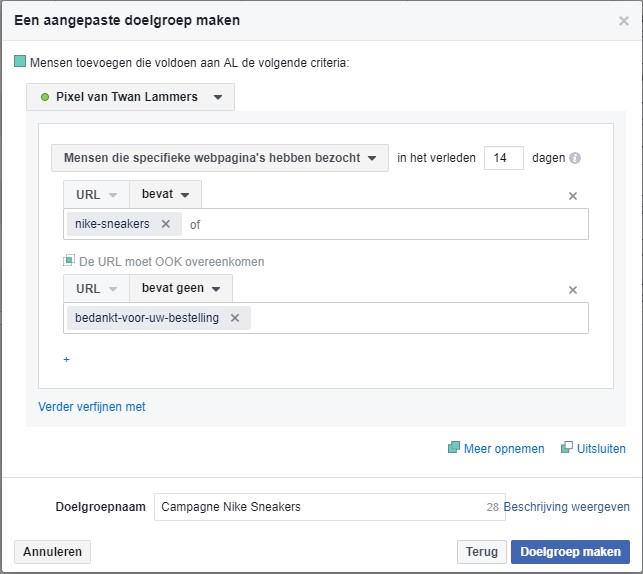Toggle 'De URL moet OOK overeenkomen' indicator
This screenshot has width=643, height=574.
tap(69, 260)
